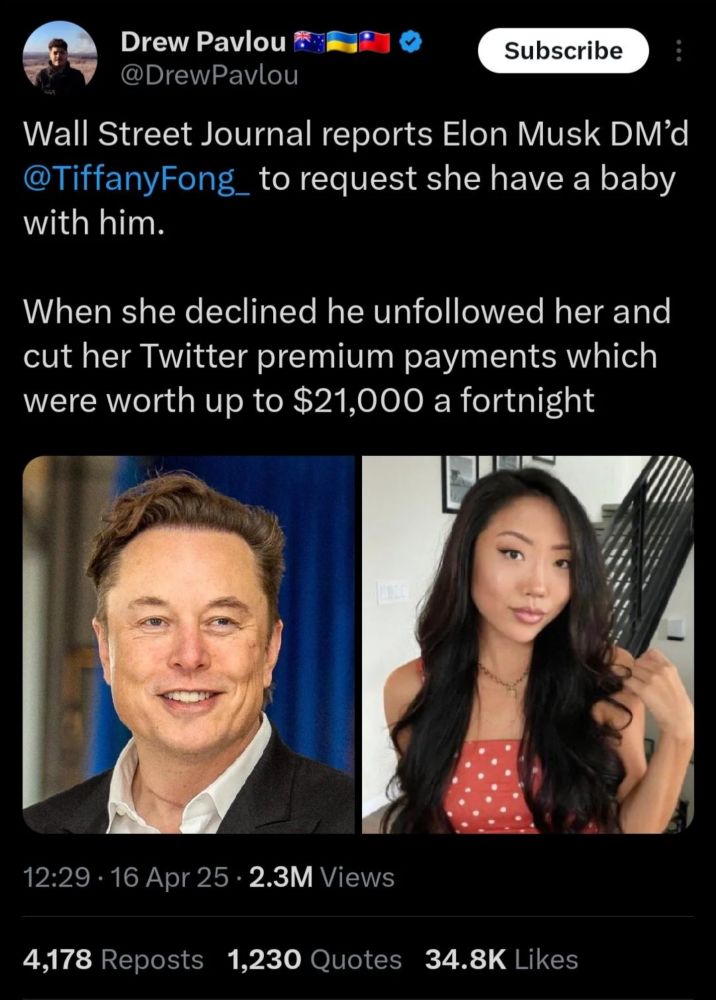Open the Drew Pavlou display name
Viewport: 716px width, 1000px height.
pyautogui.click(x=204, y=42)
